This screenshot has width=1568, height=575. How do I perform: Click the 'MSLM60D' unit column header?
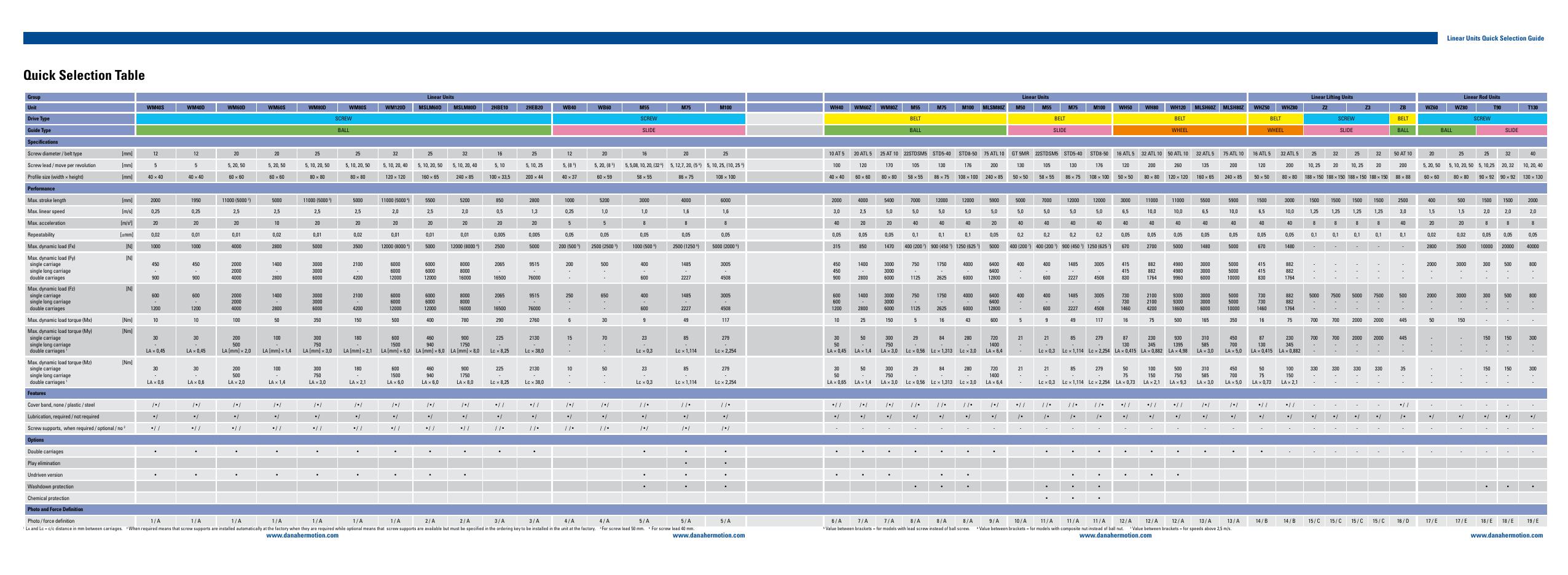pyautogui.click(x=430, y=108)
